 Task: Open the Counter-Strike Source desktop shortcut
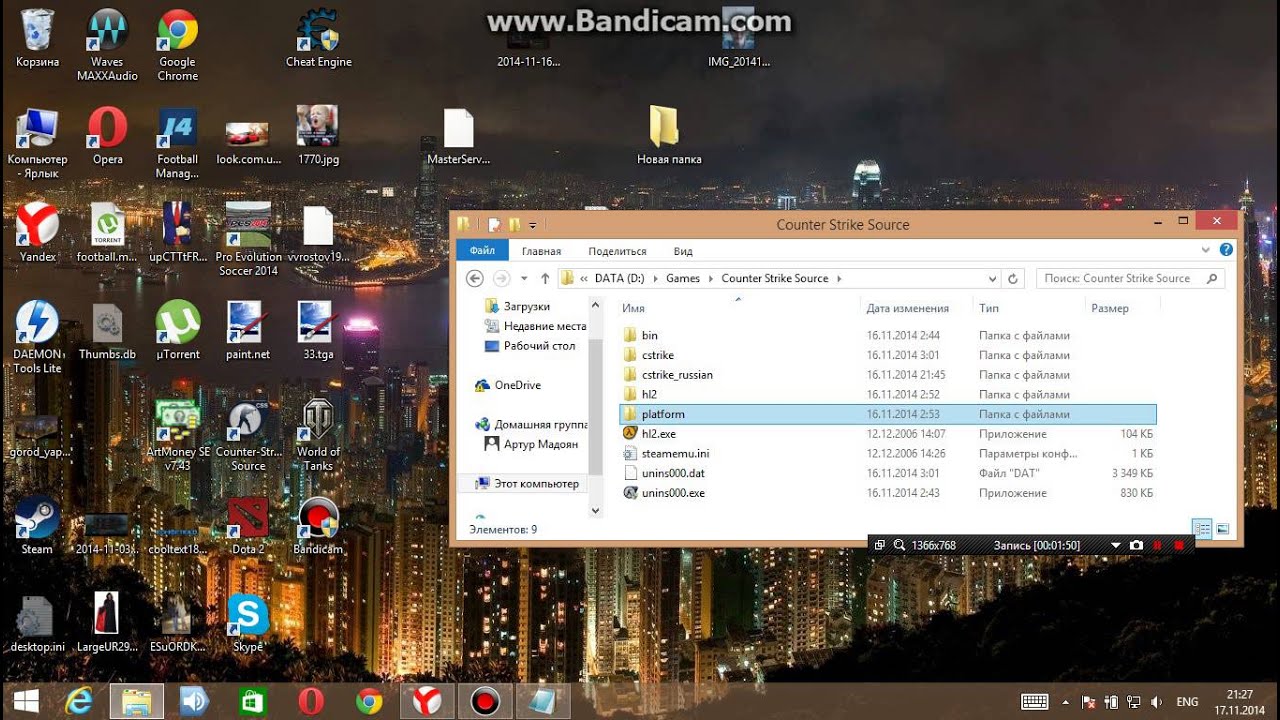[x=248, y=436]
